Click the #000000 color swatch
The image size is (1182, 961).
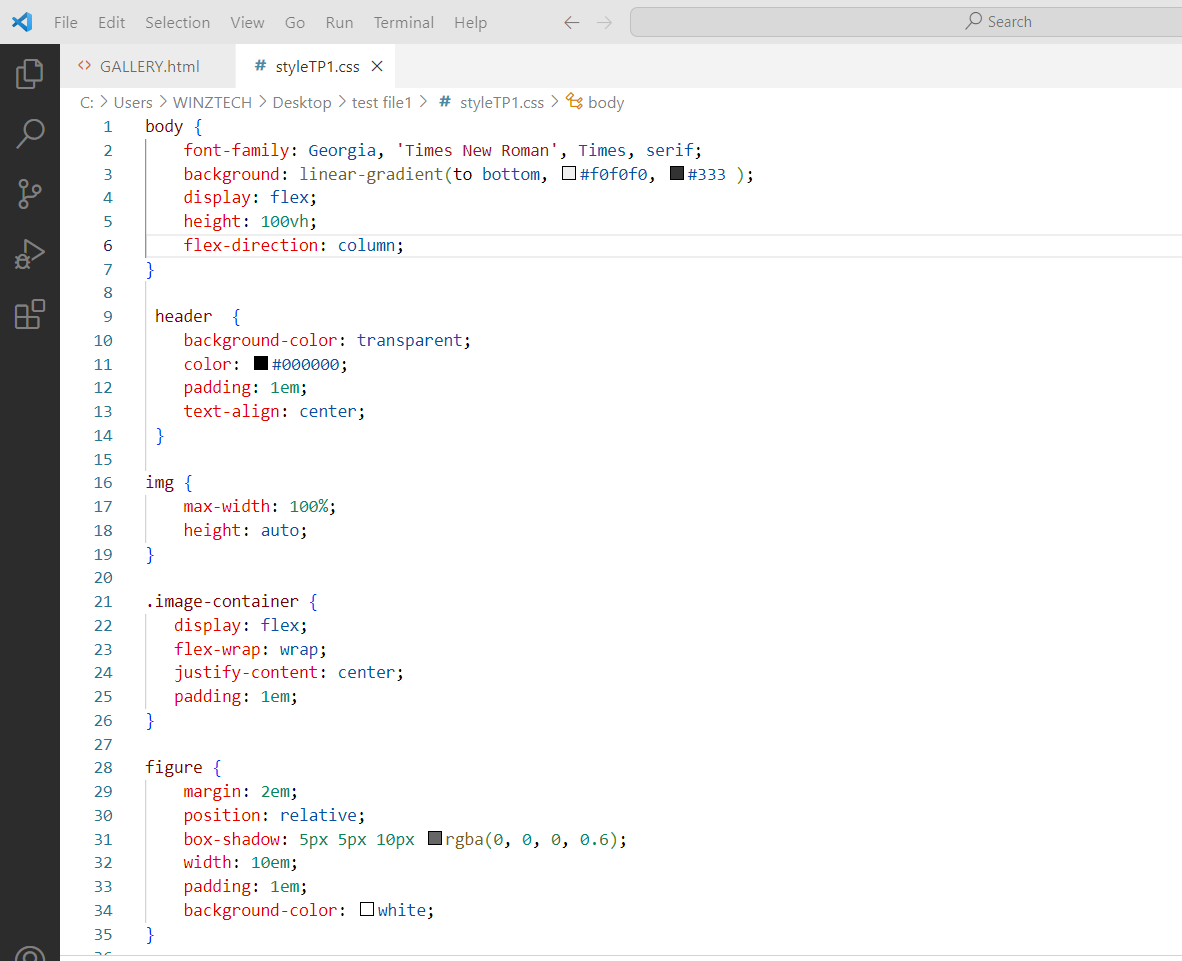(x=261, y=364)
